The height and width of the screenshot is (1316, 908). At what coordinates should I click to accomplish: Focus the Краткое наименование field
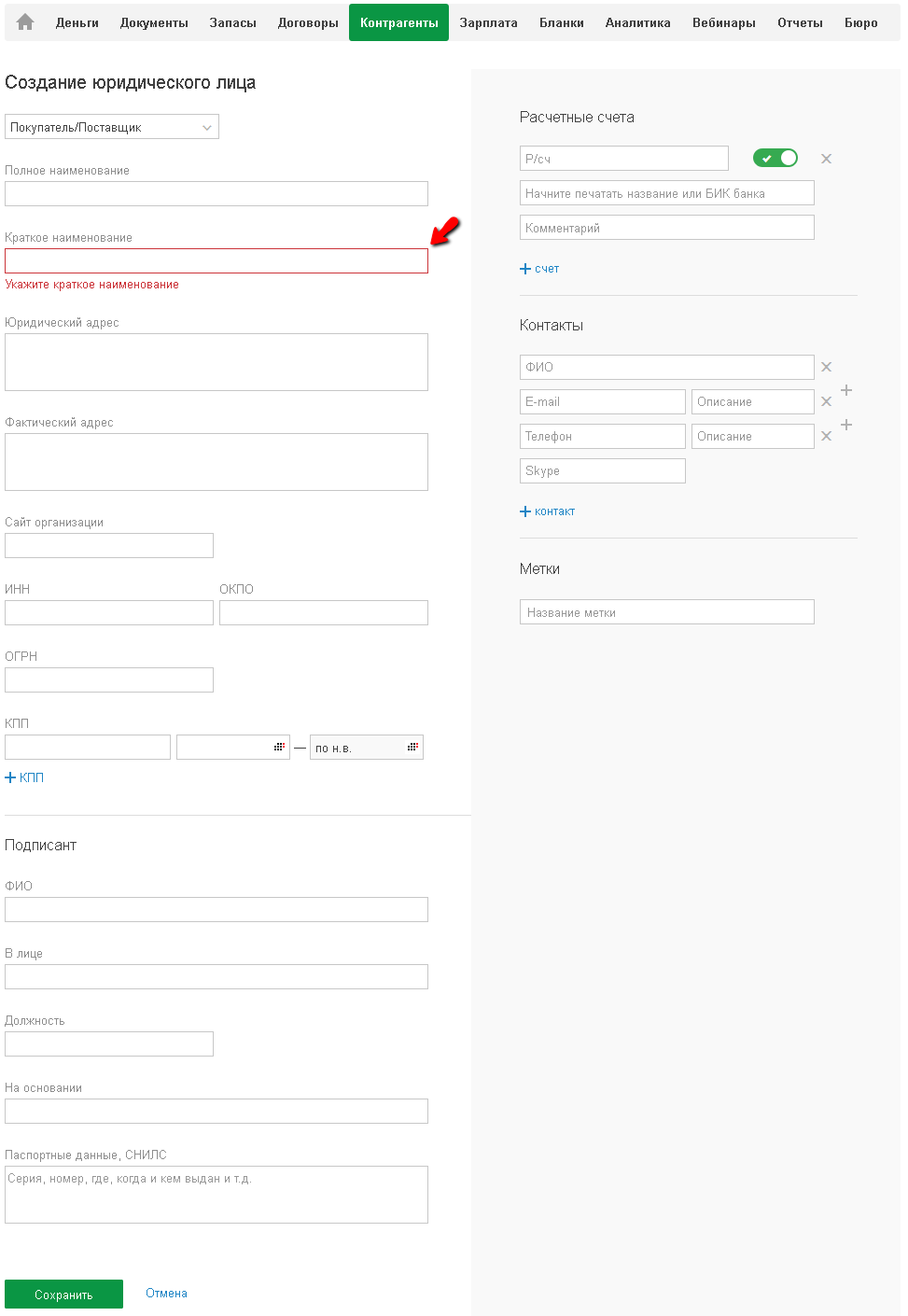[217, 261]
